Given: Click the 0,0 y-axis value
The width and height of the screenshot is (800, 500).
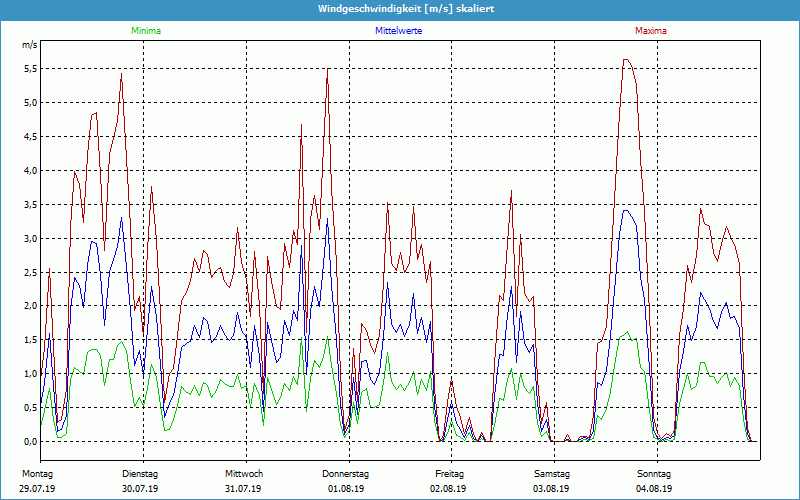Looking at the screenshot, I should [31, 441].
